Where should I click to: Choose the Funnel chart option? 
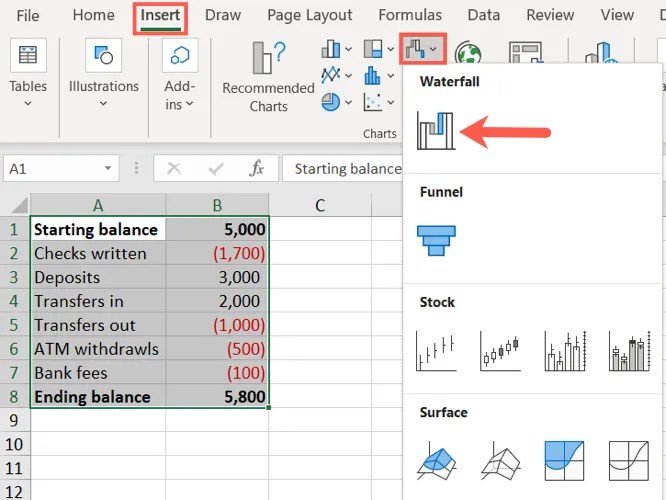click(x=436, y=240)
